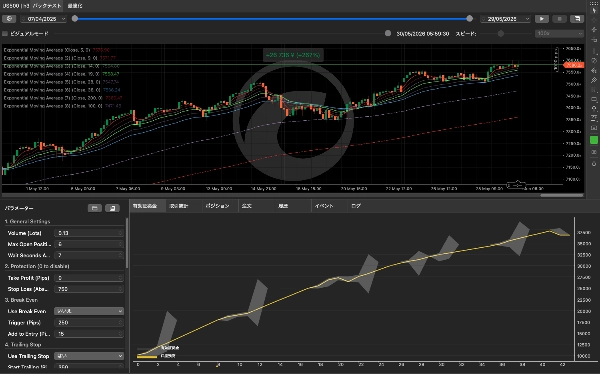This screenshot has height=374, width=600.
Task: Select the rectangle shape tool
Action: click(594, 99)
